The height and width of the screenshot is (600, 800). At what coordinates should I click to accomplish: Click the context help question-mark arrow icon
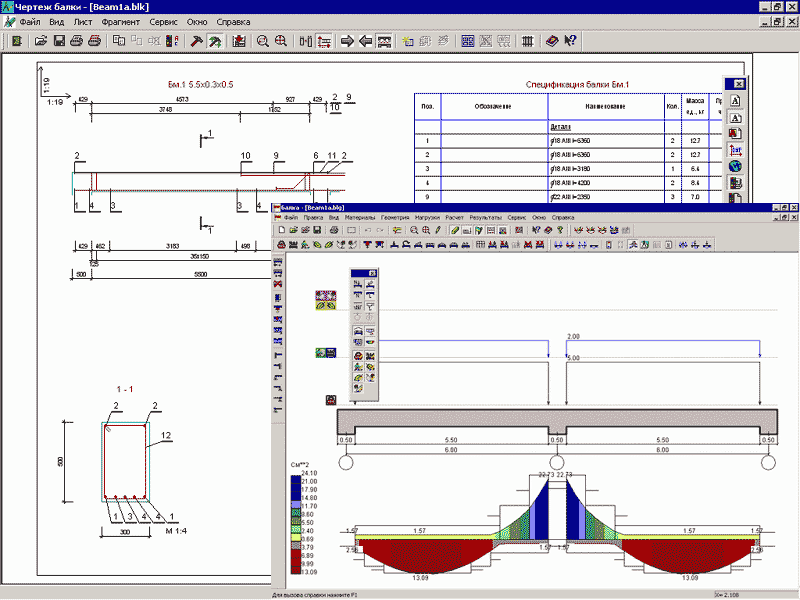(570, 41)
